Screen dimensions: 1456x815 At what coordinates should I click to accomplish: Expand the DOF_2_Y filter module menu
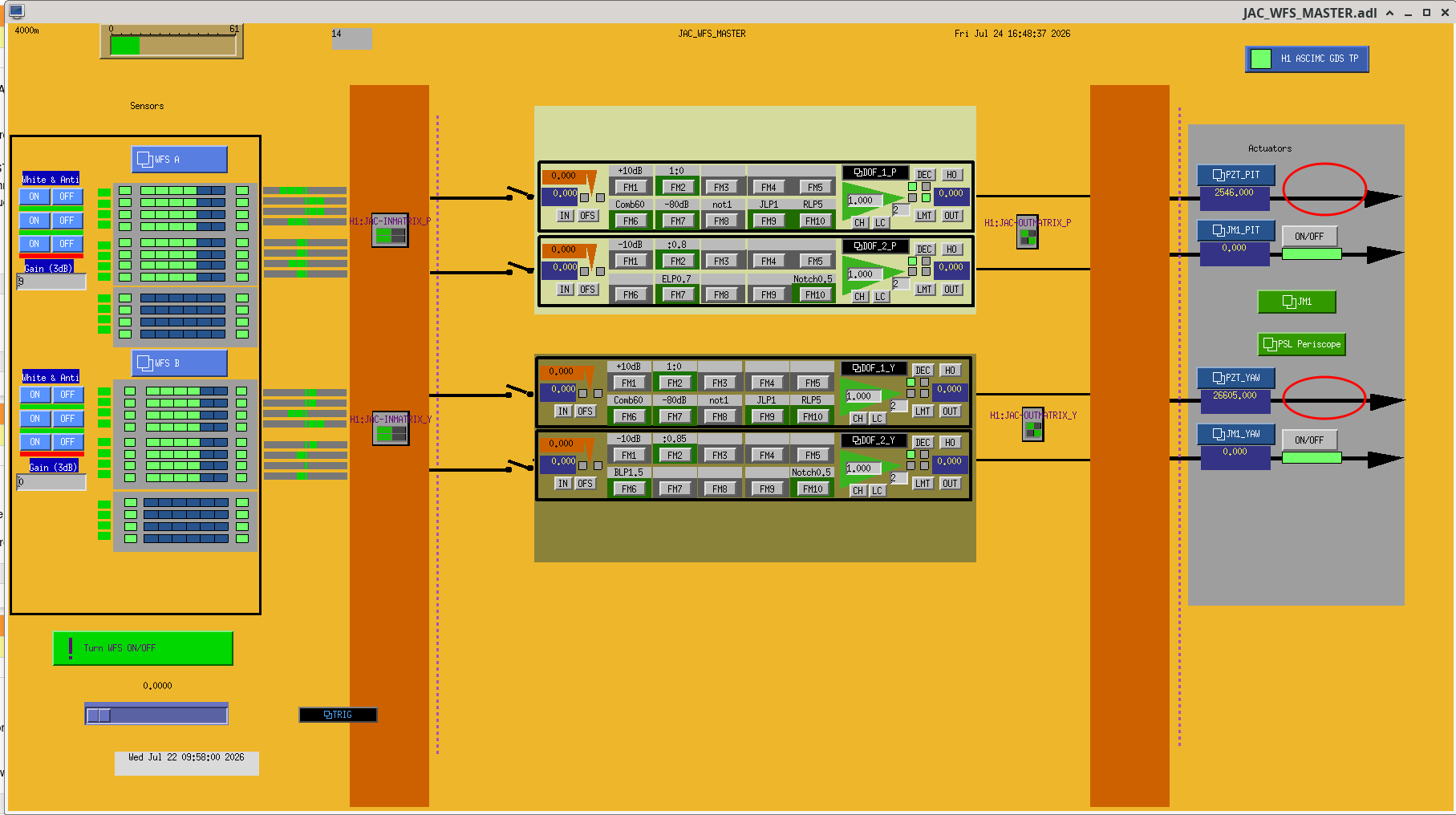874,440
